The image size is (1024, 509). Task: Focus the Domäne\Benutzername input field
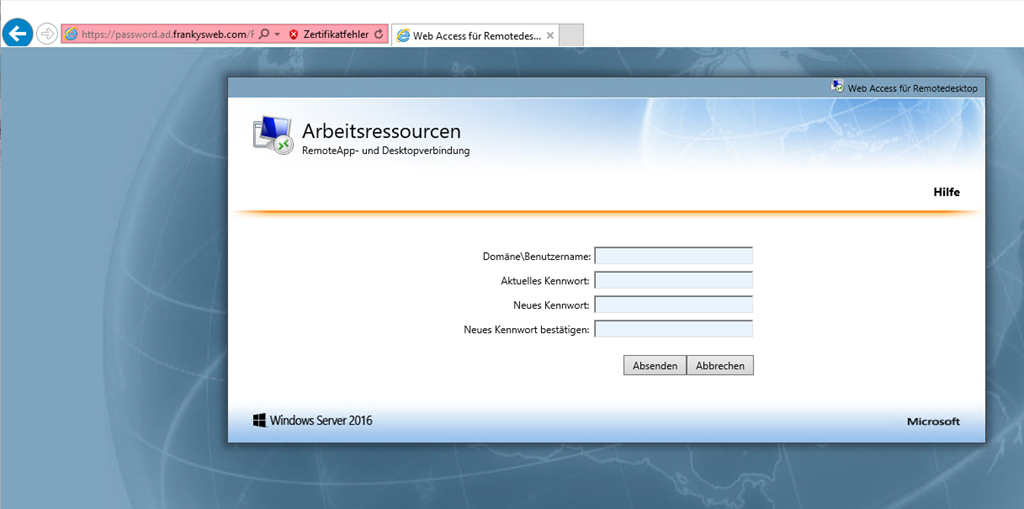673,256
